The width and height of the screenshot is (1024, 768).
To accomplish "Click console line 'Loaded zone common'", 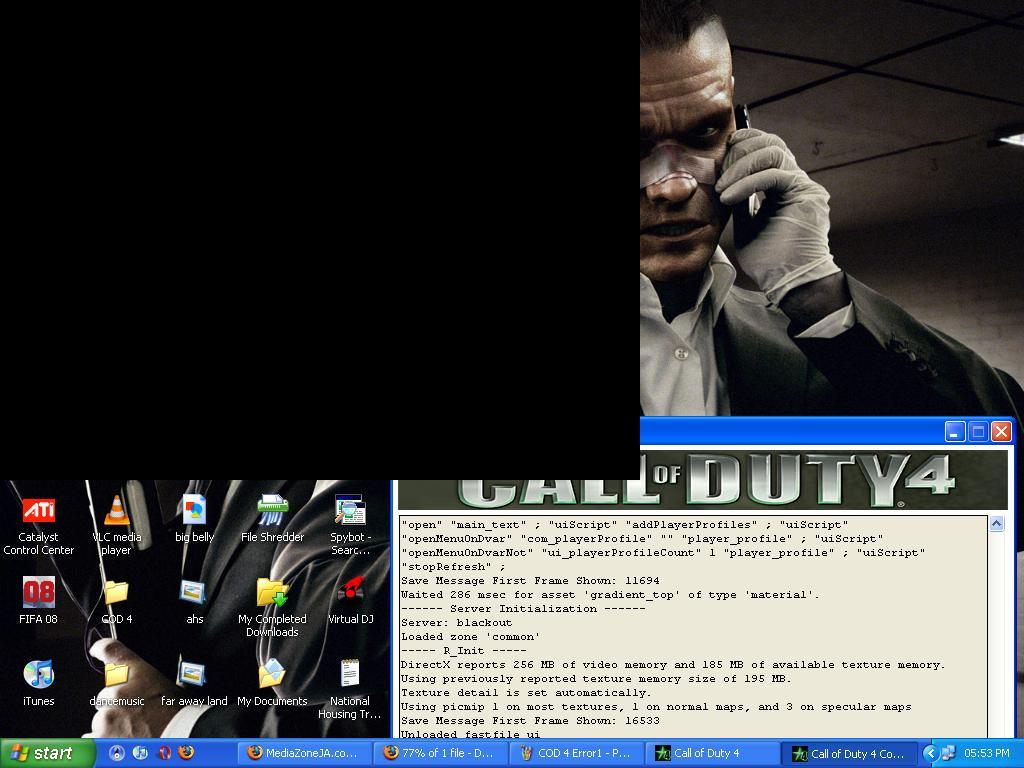I will [470, 637].
